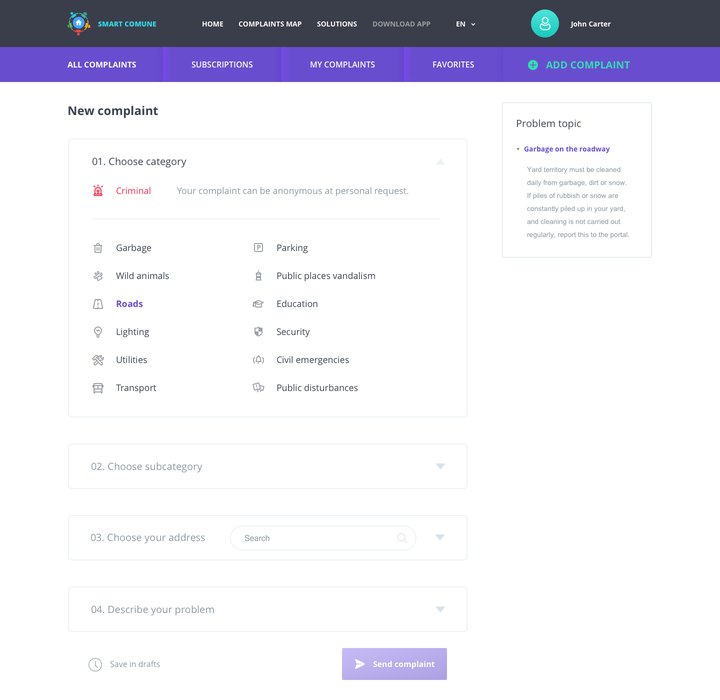Expand the Describe your problem section
720x700 pixels.
(440, 610)
